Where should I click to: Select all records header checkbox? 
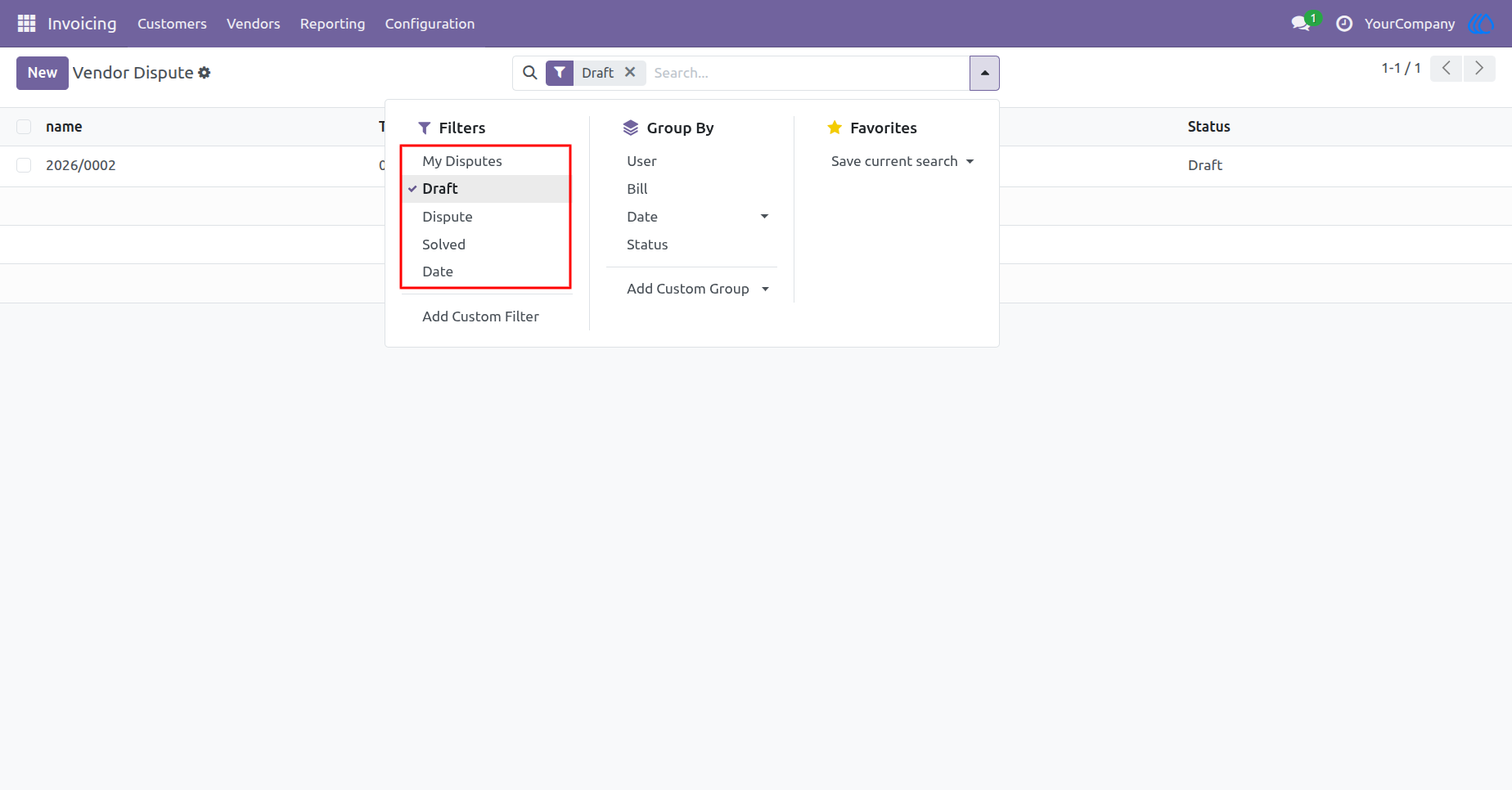[x=24, y=127]
